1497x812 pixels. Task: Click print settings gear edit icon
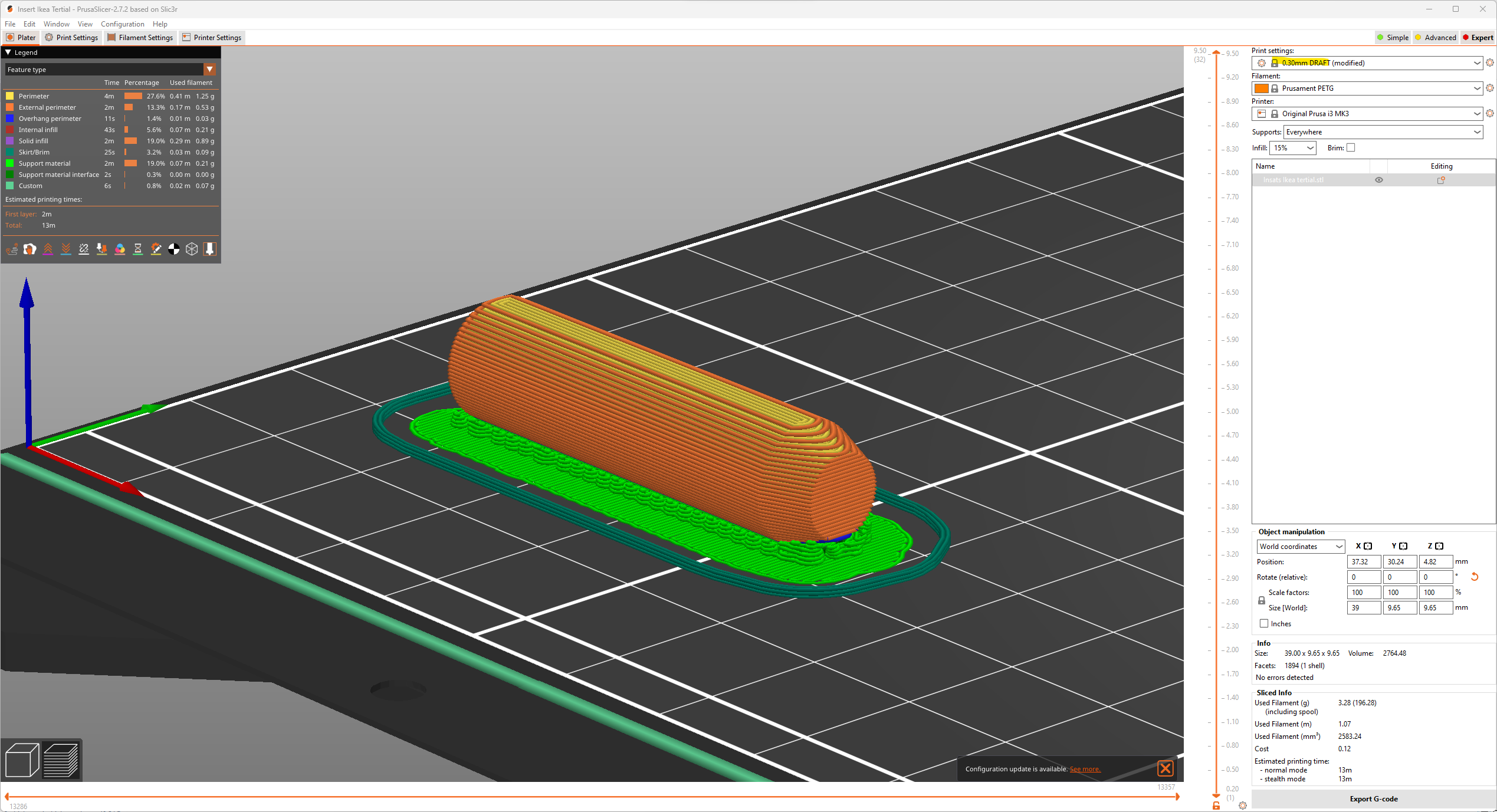coord(1489,63)
